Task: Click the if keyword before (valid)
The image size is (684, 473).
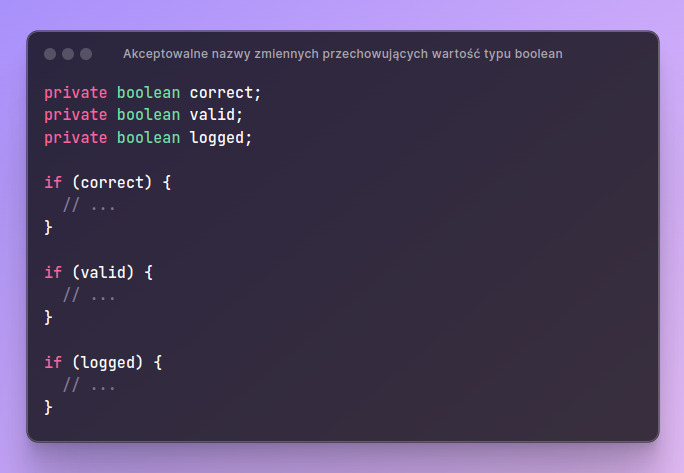Action: pos(53,273)
